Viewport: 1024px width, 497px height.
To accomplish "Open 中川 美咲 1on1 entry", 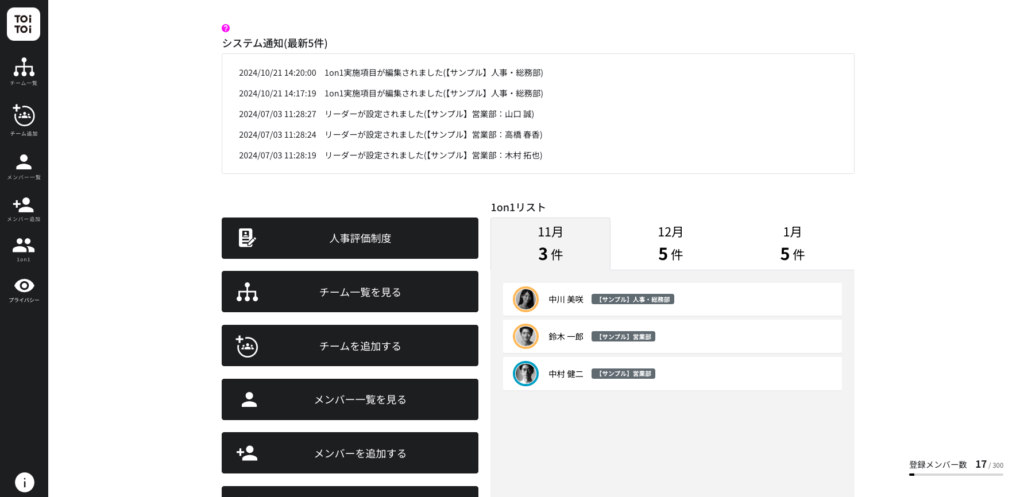I will [672, 299].
